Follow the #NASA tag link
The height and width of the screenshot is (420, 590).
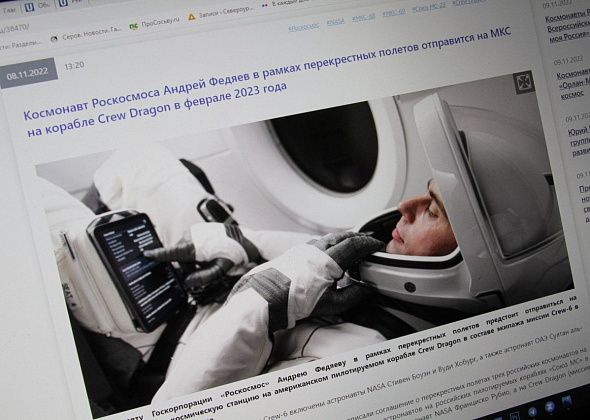pos(335,22)
